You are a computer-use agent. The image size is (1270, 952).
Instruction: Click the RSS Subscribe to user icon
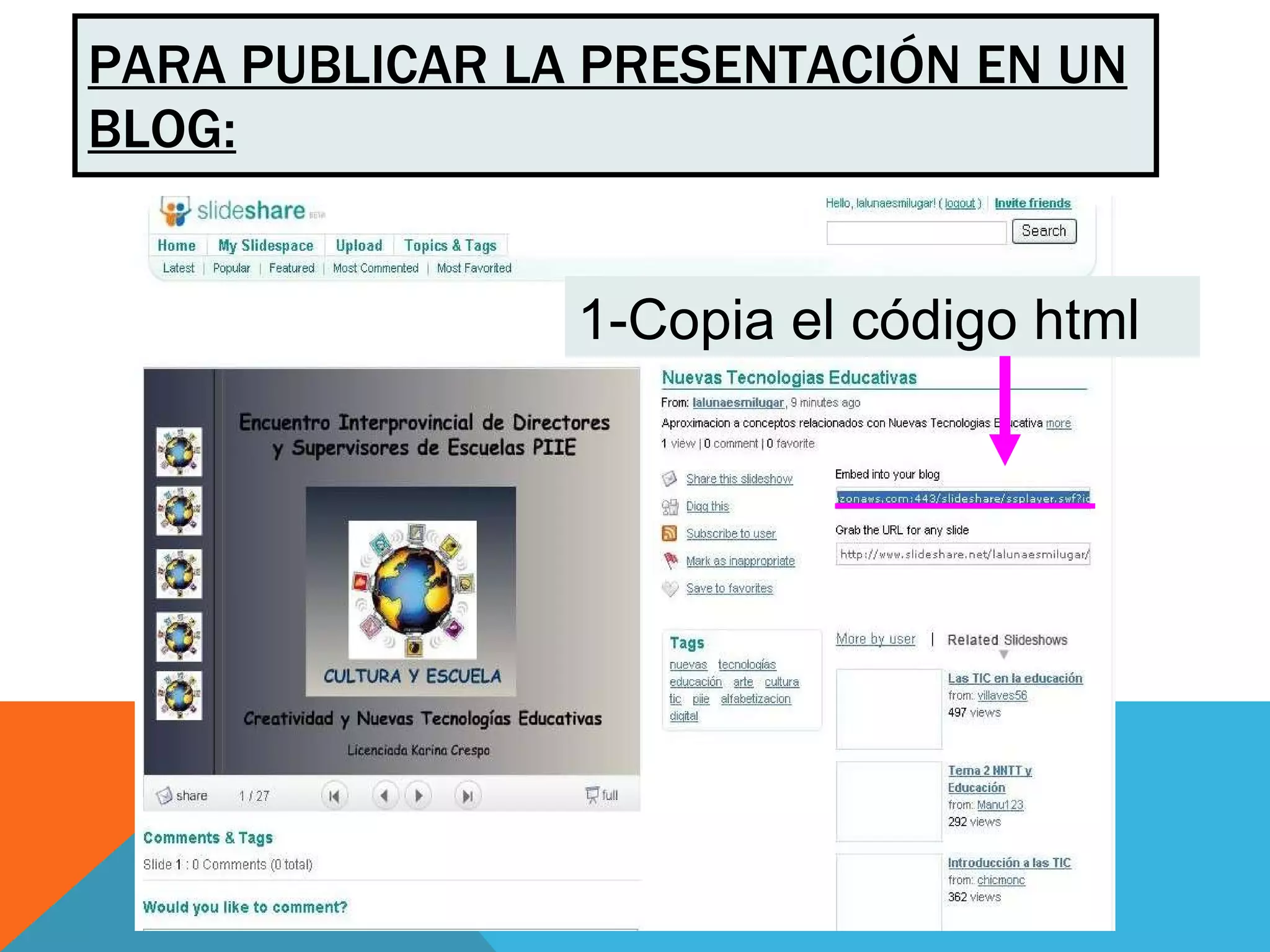point(670,534)
